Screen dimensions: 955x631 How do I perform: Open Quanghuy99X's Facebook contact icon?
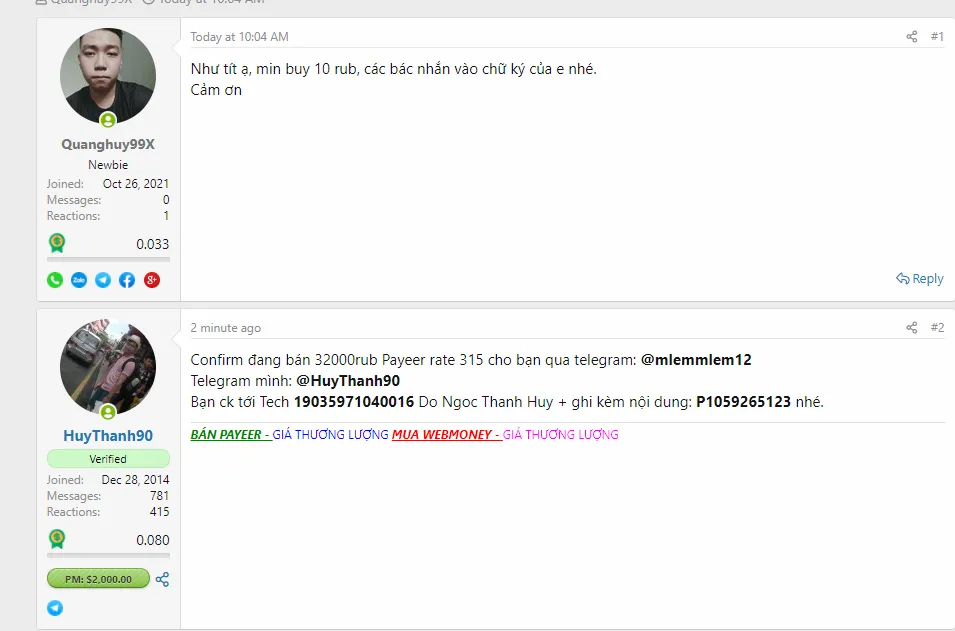click(x=127, y=280)
